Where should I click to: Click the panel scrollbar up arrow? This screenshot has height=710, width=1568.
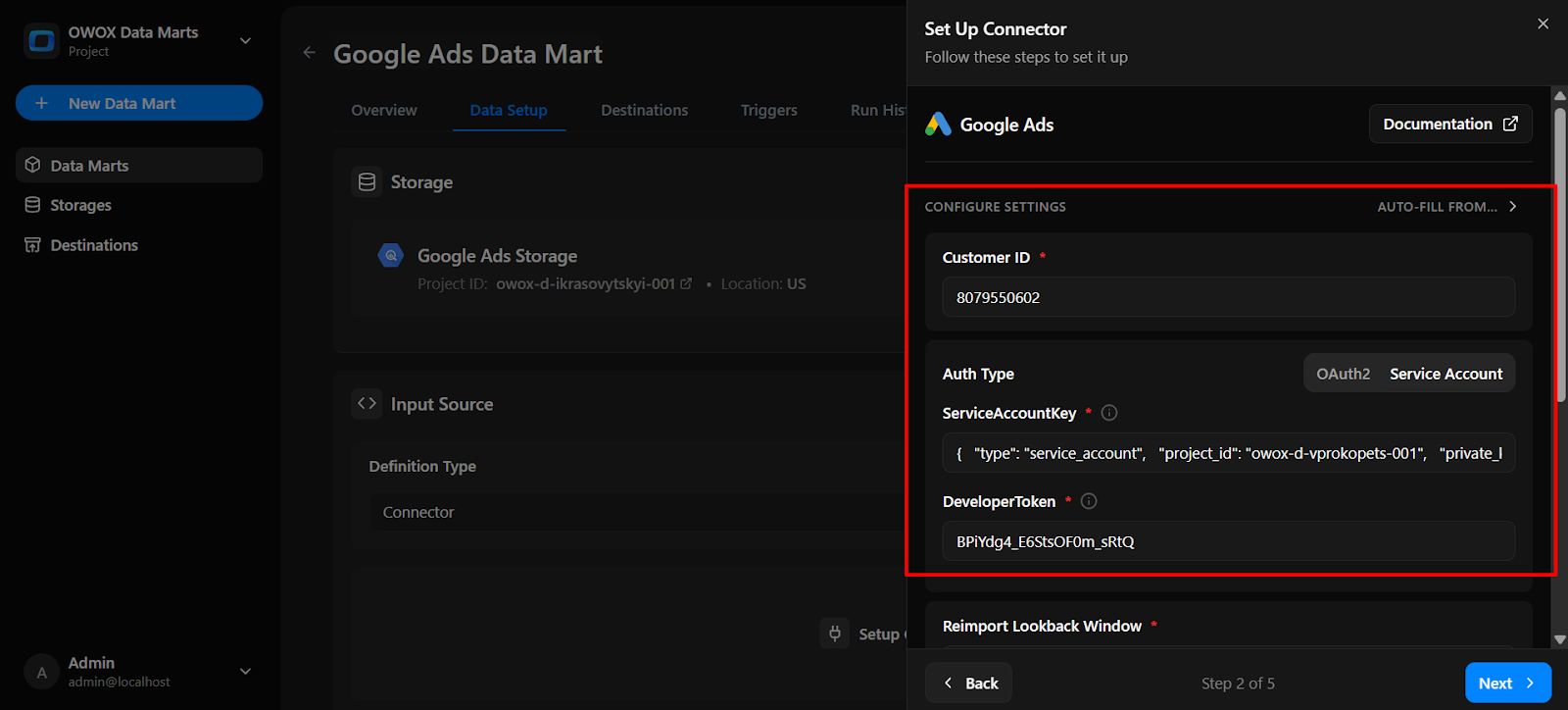click(x=1560, y=95)
